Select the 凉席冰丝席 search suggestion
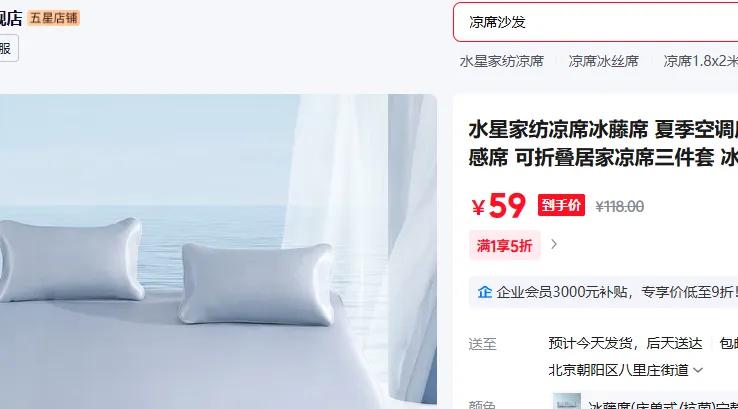This screenshot has width=738, height=409. click(x=603, y=61)
